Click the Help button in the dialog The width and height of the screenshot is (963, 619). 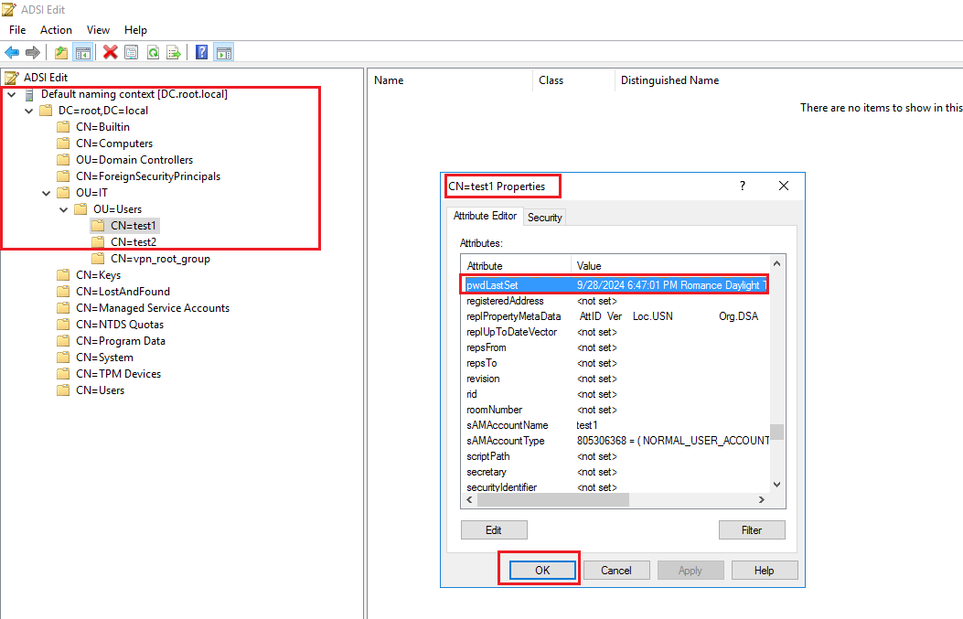click(765, 570)
